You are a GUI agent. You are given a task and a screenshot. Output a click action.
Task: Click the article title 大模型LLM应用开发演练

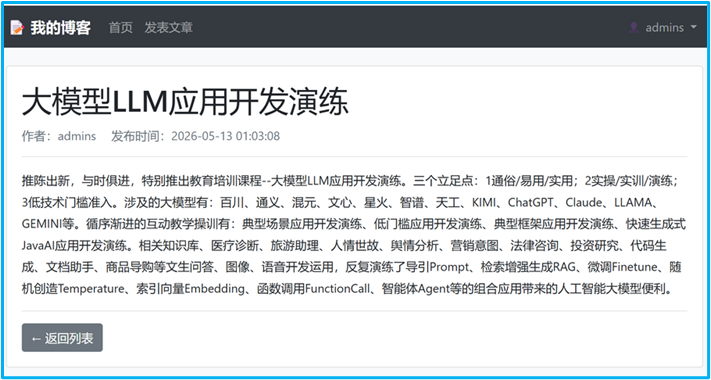[x=185, y=102]
